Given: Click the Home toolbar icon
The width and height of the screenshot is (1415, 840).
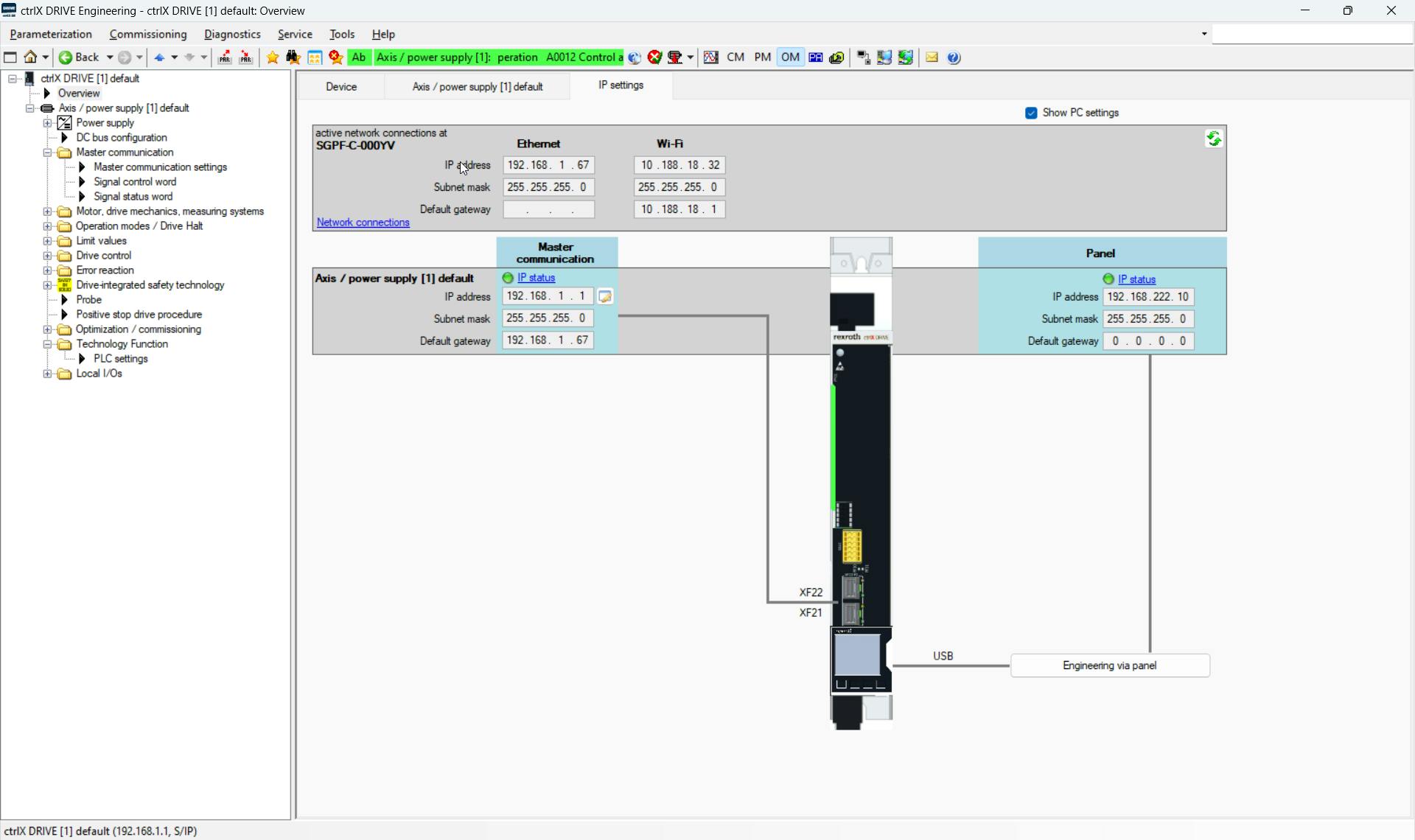Looking at the screenshot, I should (31, 57).
